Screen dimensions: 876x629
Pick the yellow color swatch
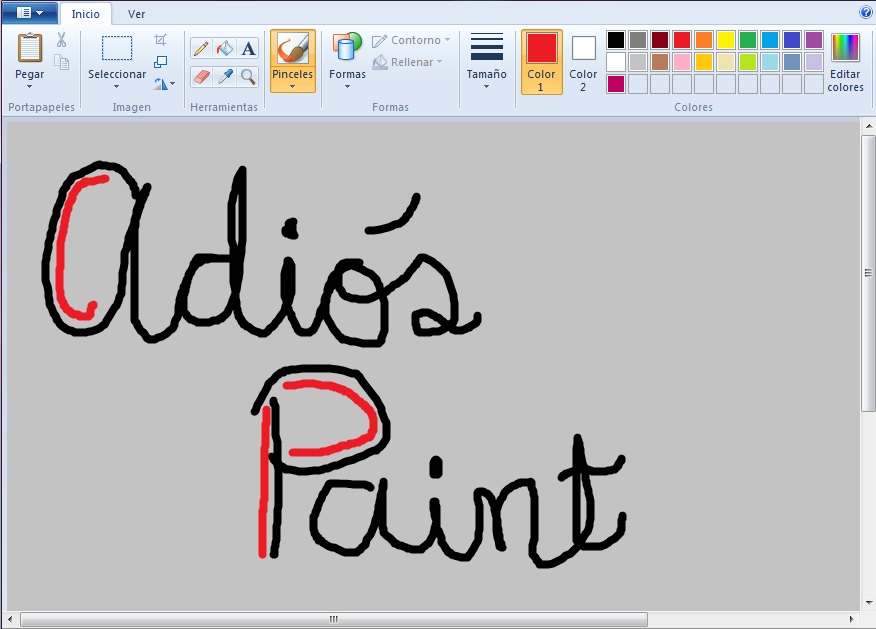pos(726,40)
